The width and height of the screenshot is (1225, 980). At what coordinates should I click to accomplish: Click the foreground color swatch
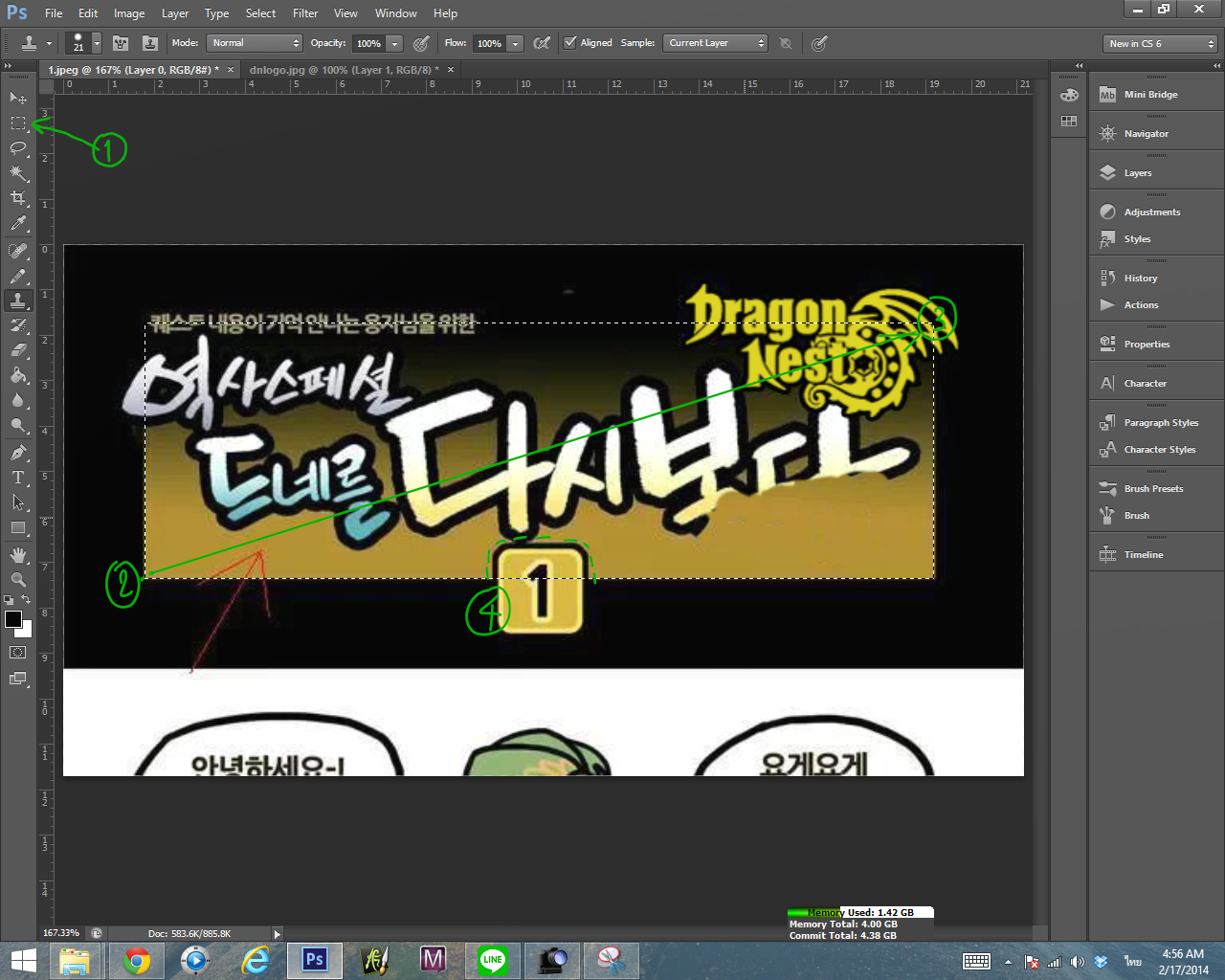coord(12,619)
